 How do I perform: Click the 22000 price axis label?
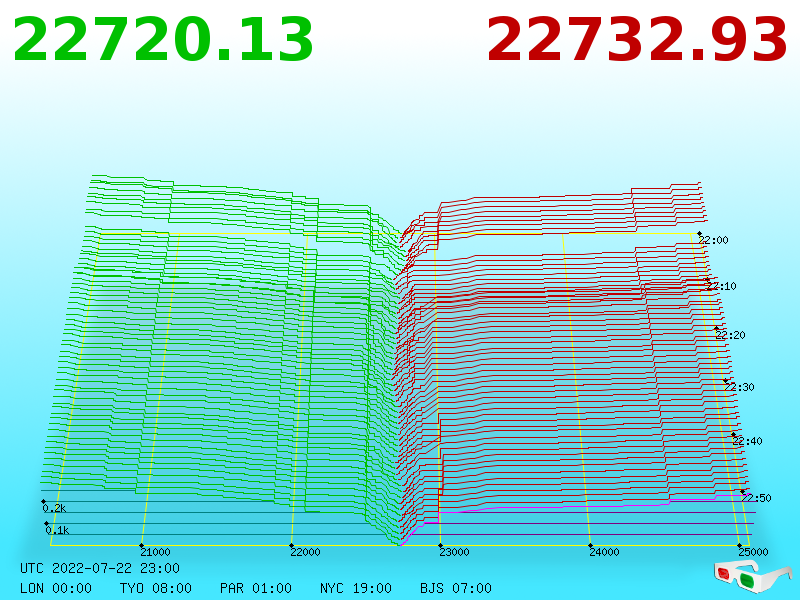305,552
